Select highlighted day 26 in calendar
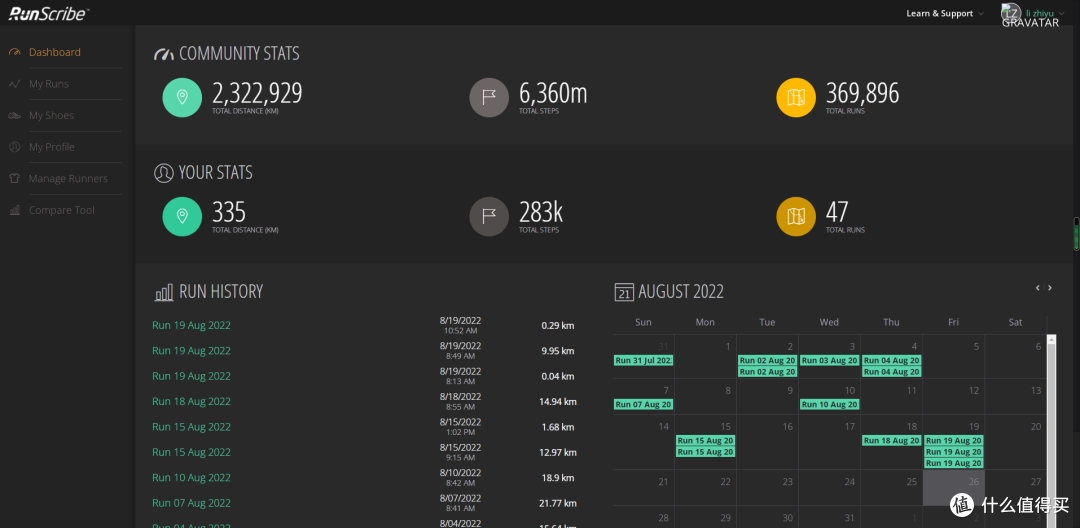The width and height of the screenshot is (1080, 528). [953, 487]
